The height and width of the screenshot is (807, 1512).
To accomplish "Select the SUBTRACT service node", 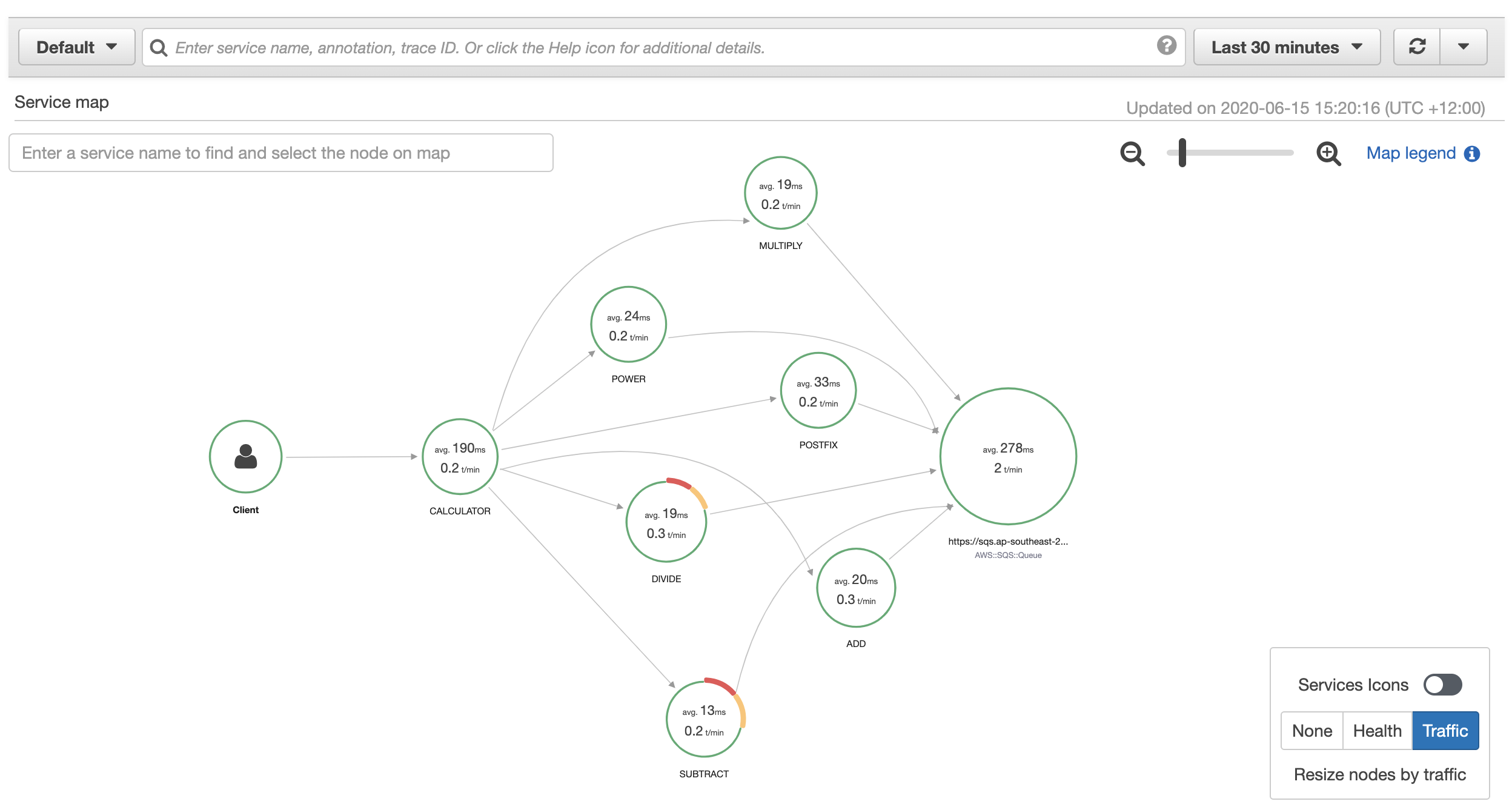I will tap(703, 720).
